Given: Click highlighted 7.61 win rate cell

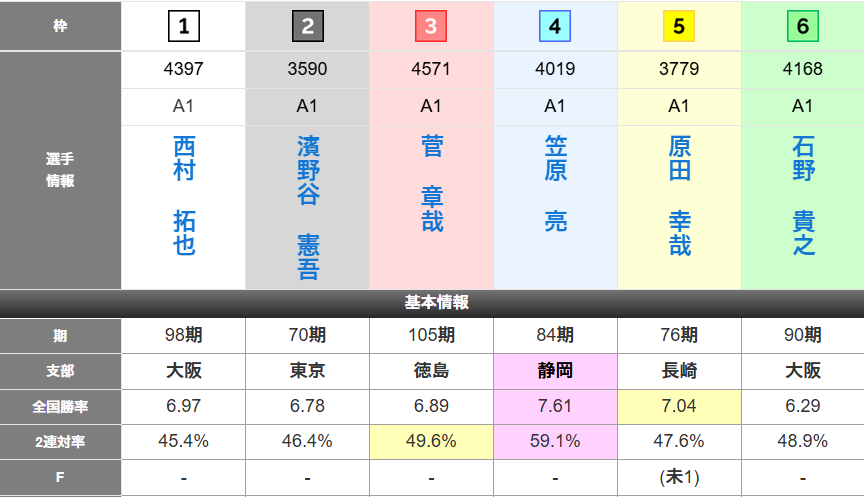Looking at the screenshot, I should tap(555, 406).
